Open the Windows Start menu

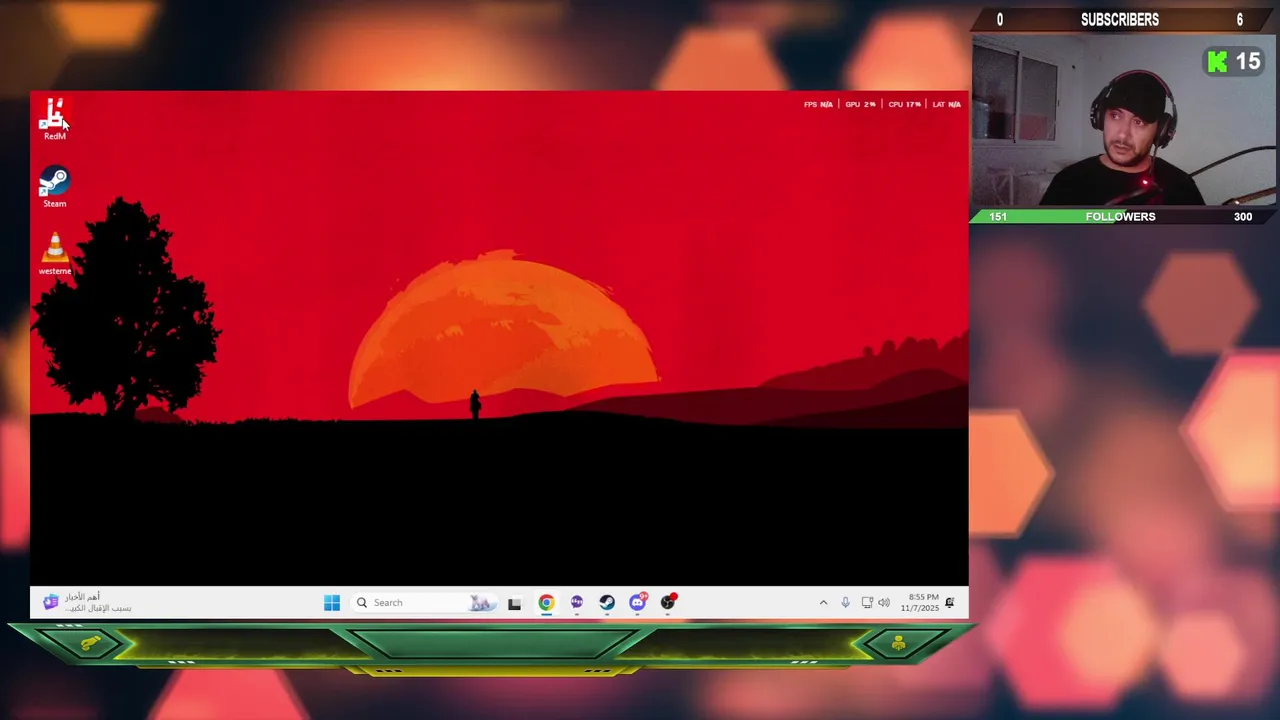pyautogui.click(x=332, y=602)
